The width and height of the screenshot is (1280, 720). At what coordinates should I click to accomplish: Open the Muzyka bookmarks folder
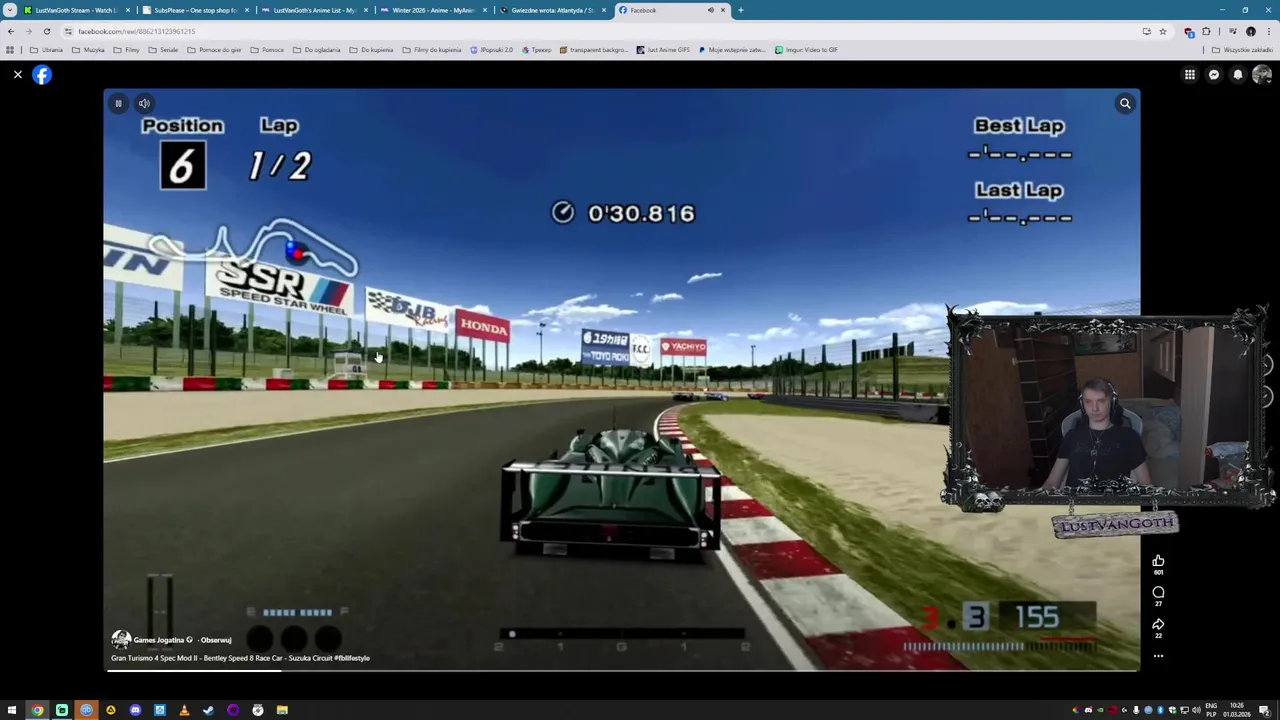coord(88,49)
